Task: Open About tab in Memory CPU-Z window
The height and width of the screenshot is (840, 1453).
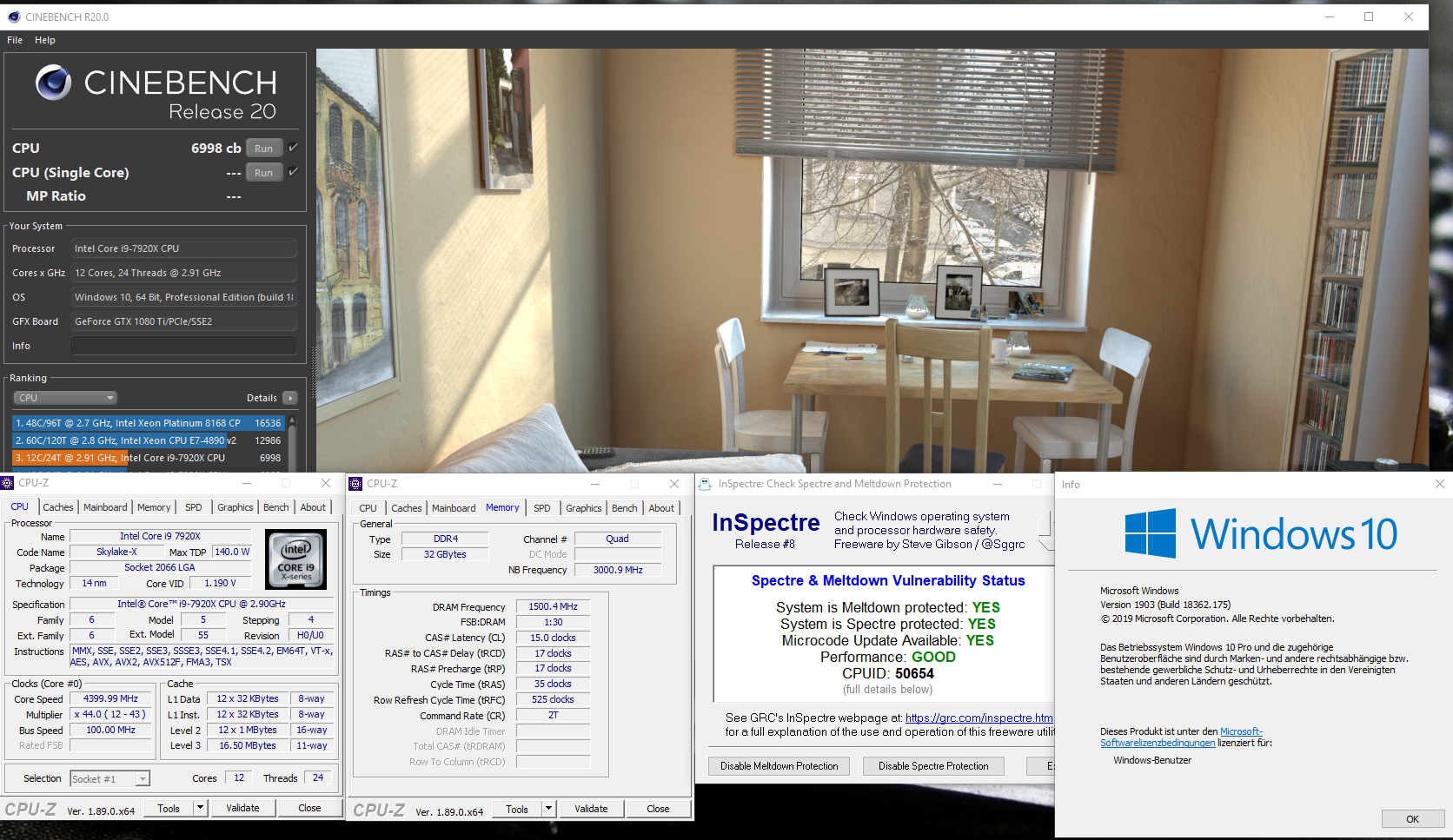Action: (661, 508)
